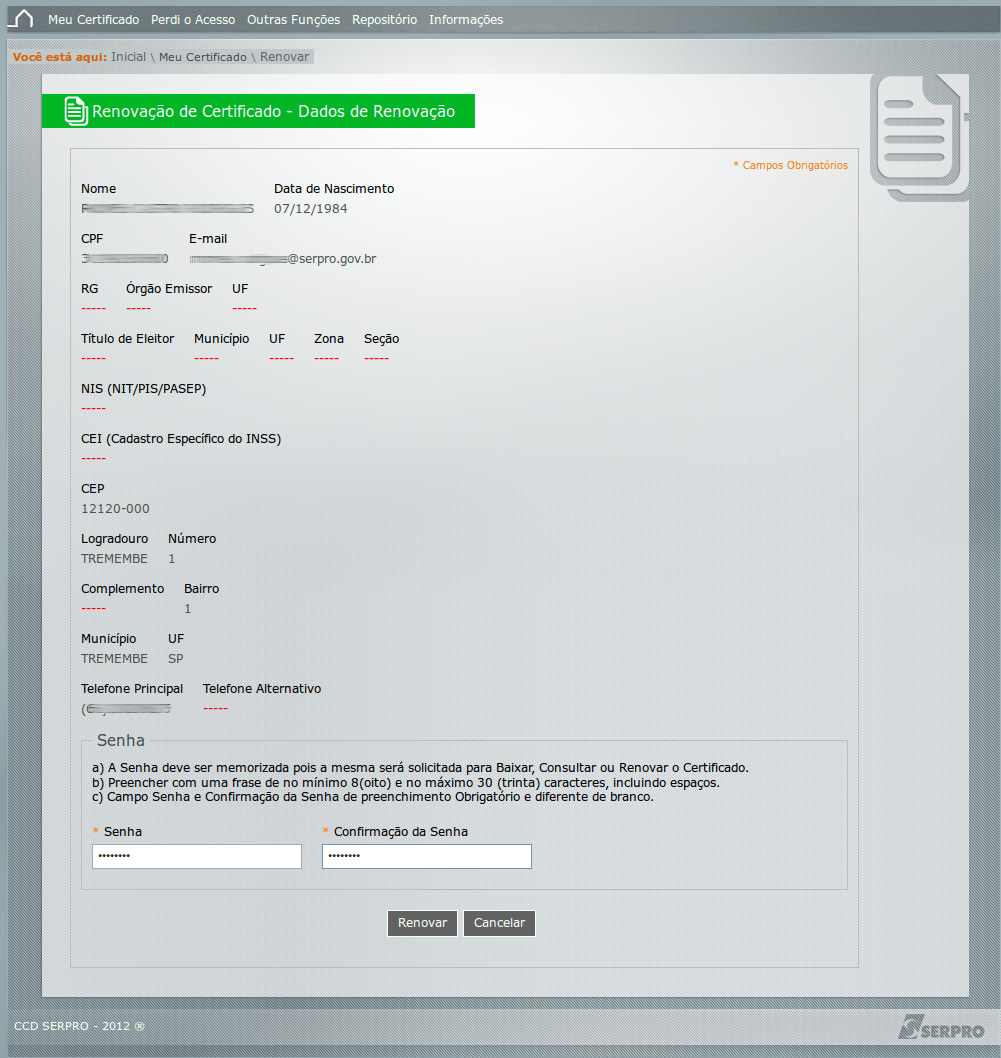This screenshot has width=1001, height=1058.
Task: Select Meu Certificado in the breadcrumb trail
Action: [x=202, y=57]
